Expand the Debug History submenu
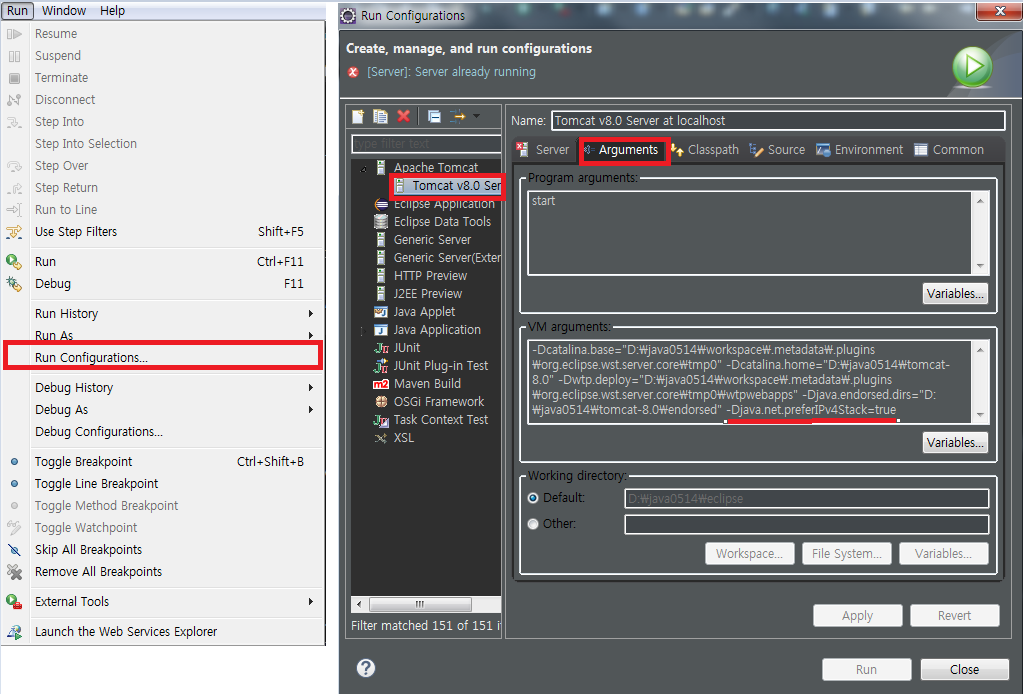This screenshot has height=694, width=1023. click(x=311, y=387)
